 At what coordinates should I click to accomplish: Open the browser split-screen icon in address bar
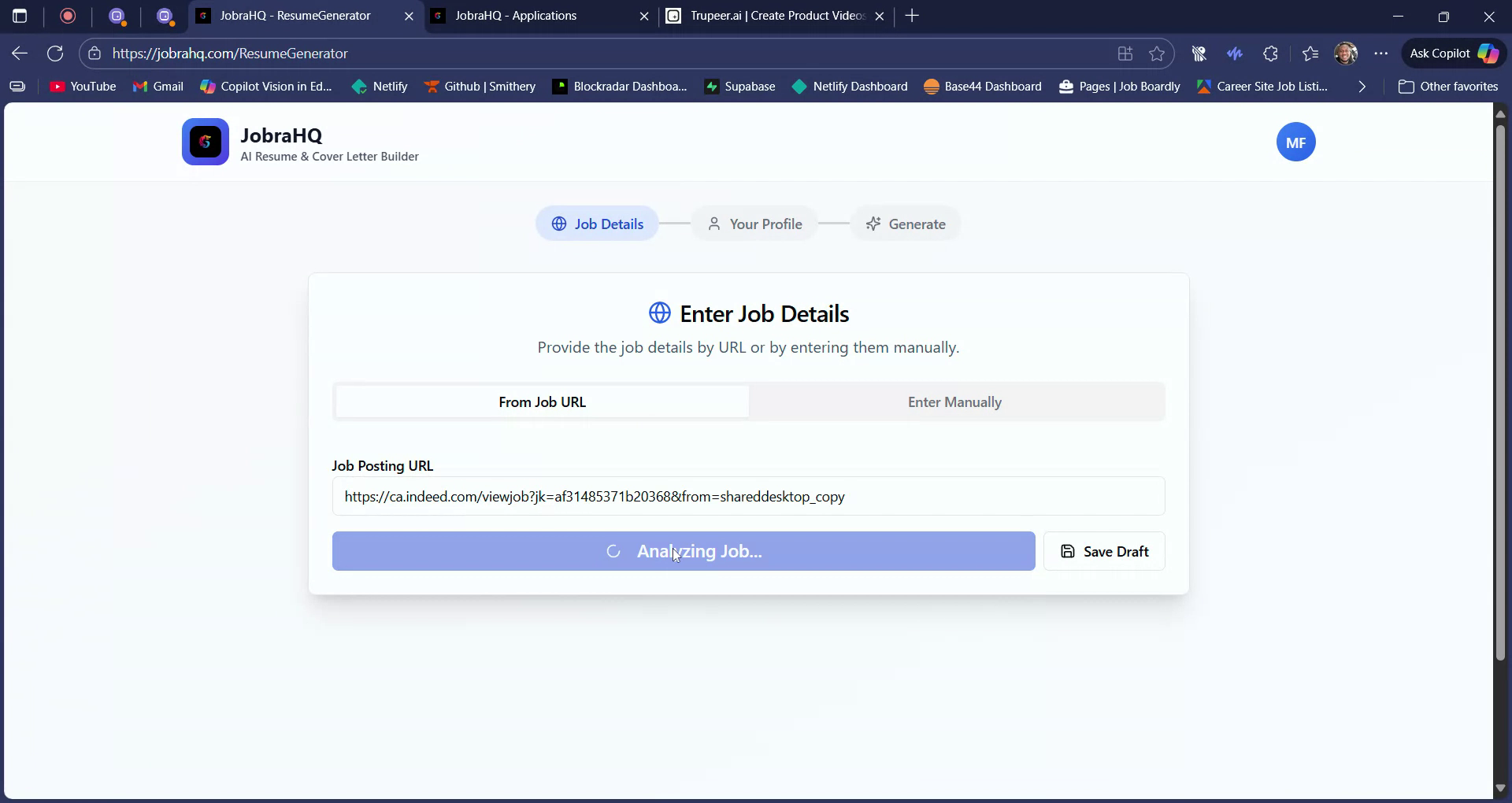pos(1125,53)
